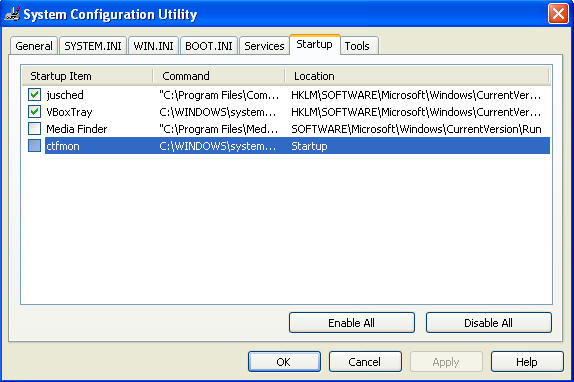The height and width of the screenshot is (382, 574).
Task: Click Media Finder command "C:\Program Files\Med...
Action: (x=219, y=129)
